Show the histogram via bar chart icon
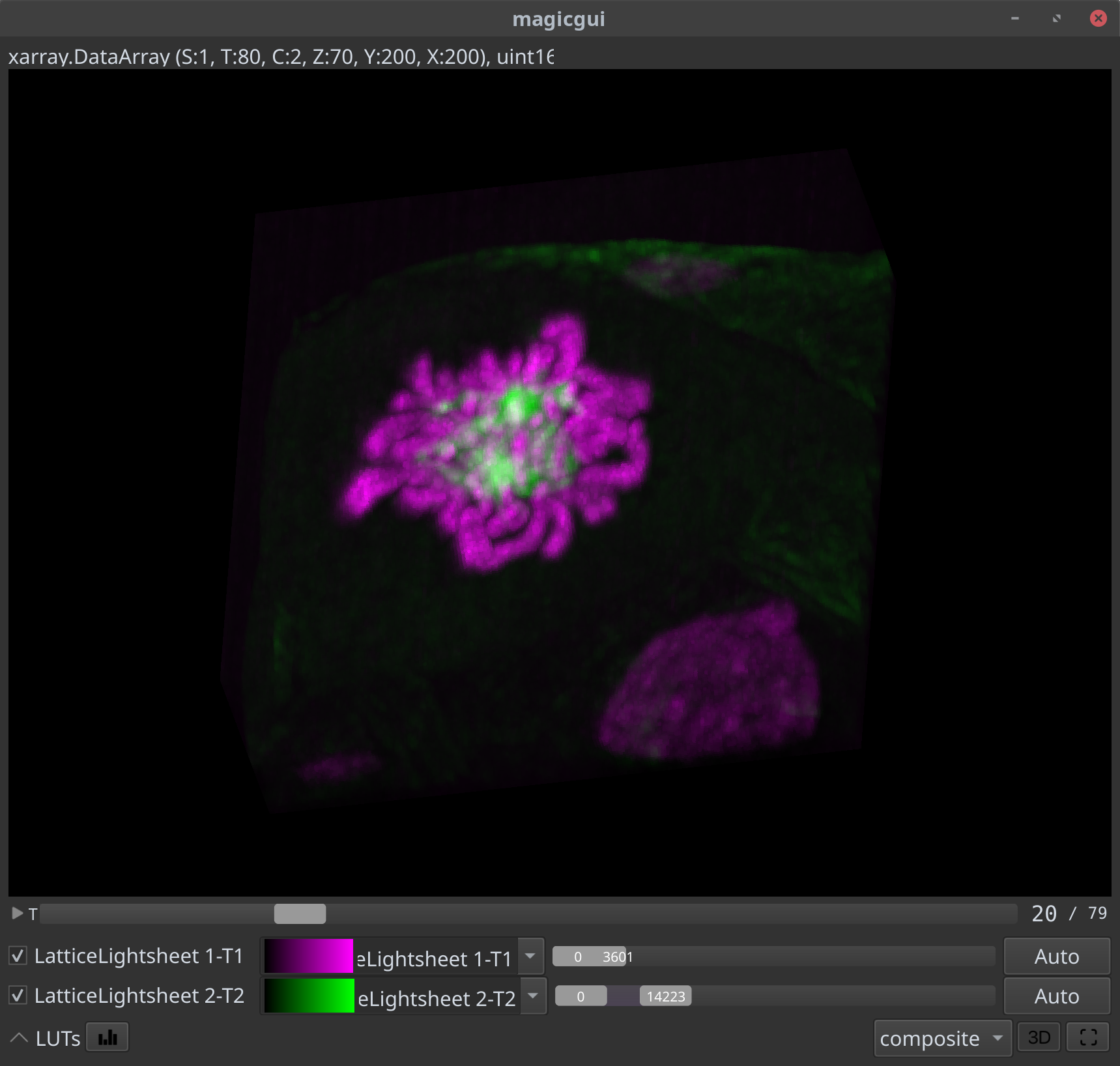The image size is (1120, 1066). tap(108, 1037)
